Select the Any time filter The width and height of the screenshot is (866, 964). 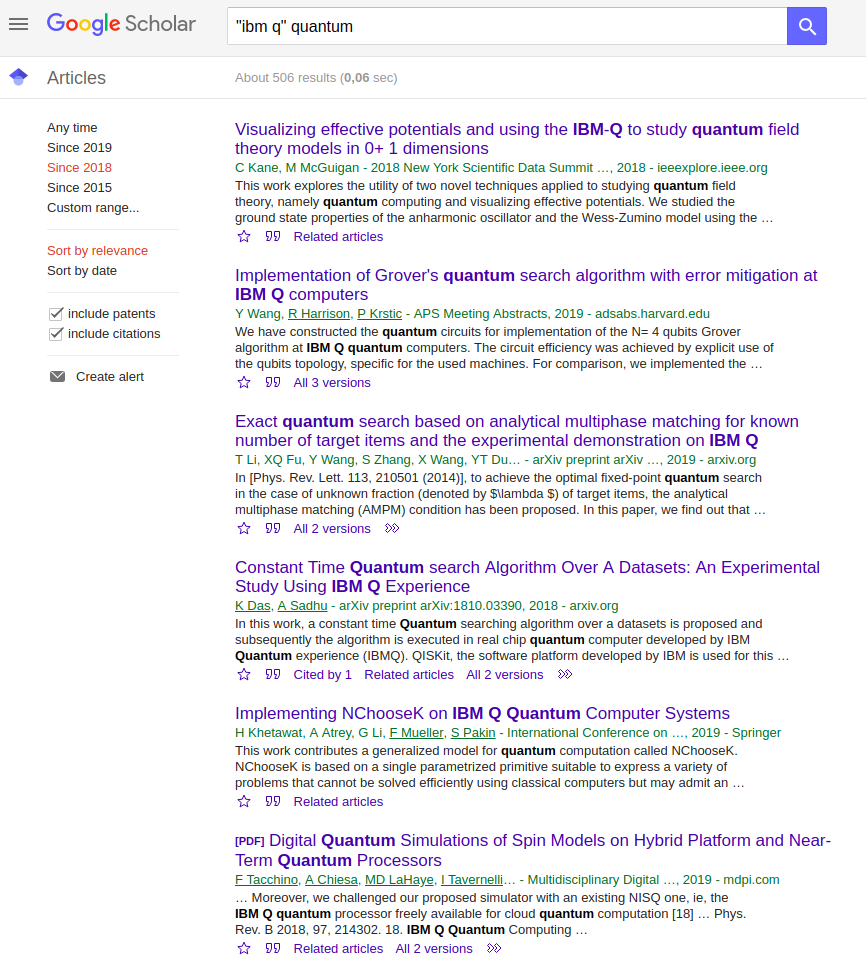click(x=72, y=127)
